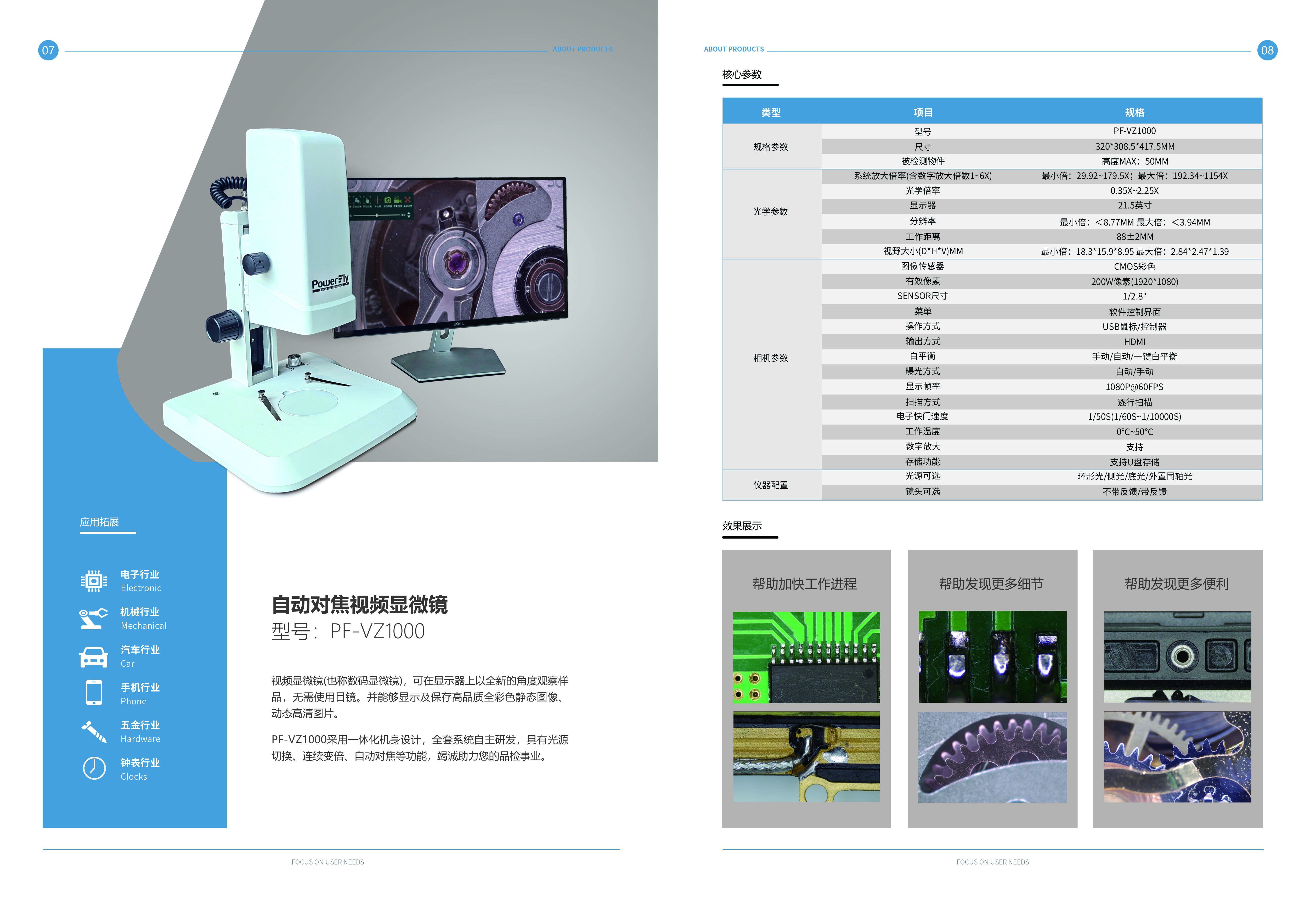Click the 效果展示 section heading
This screenshot has height=899, width=1316.
click(742, 526)
